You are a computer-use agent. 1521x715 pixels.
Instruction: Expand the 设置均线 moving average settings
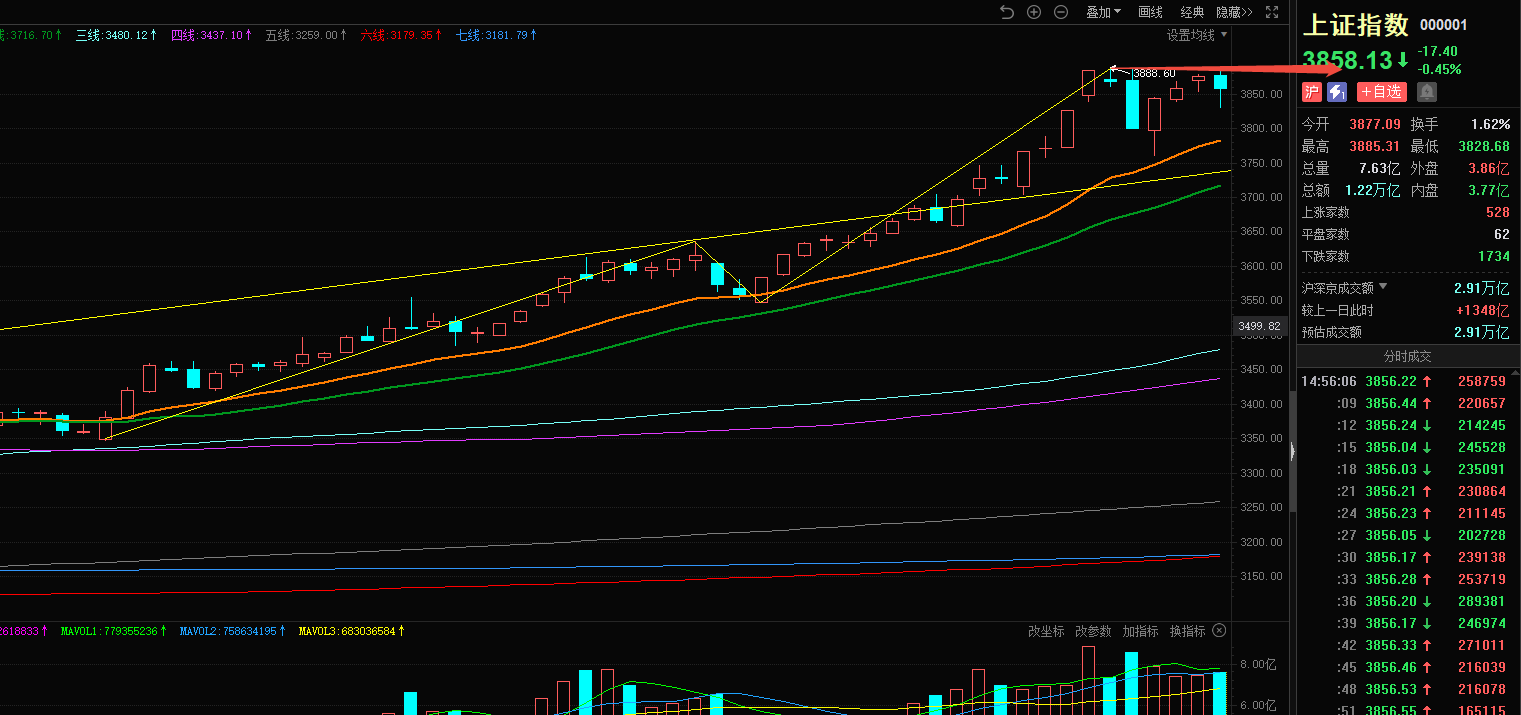click(1196, 35)
